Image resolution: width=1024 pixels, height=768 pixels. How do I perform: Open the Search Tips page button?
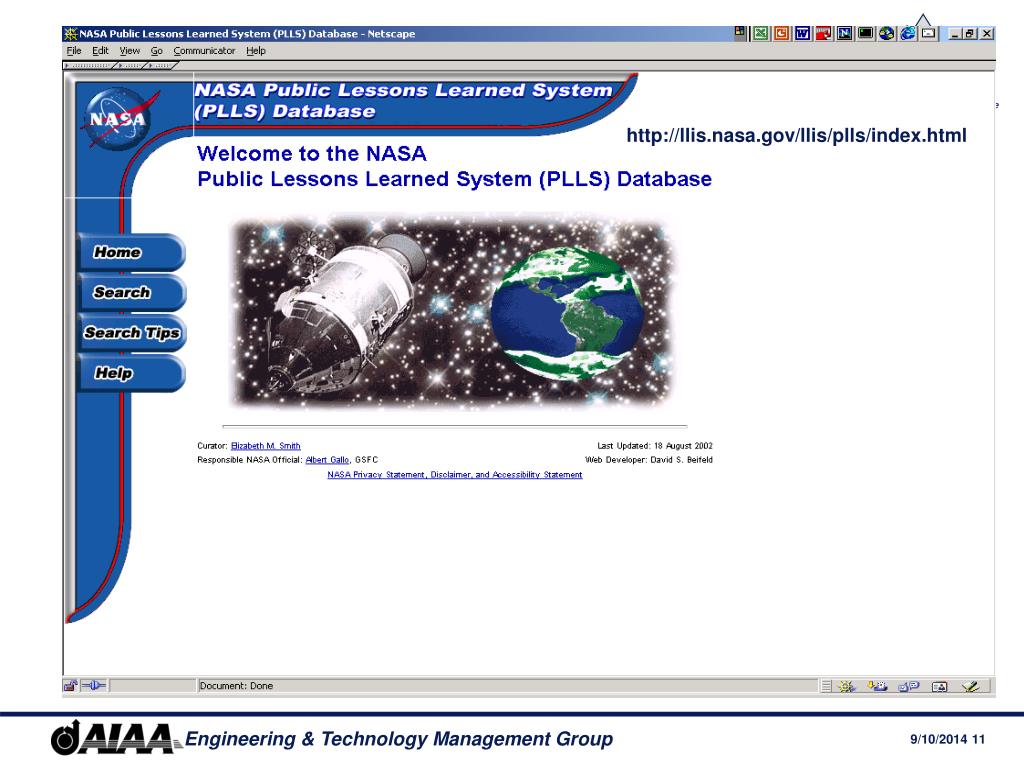coord(131,333)
